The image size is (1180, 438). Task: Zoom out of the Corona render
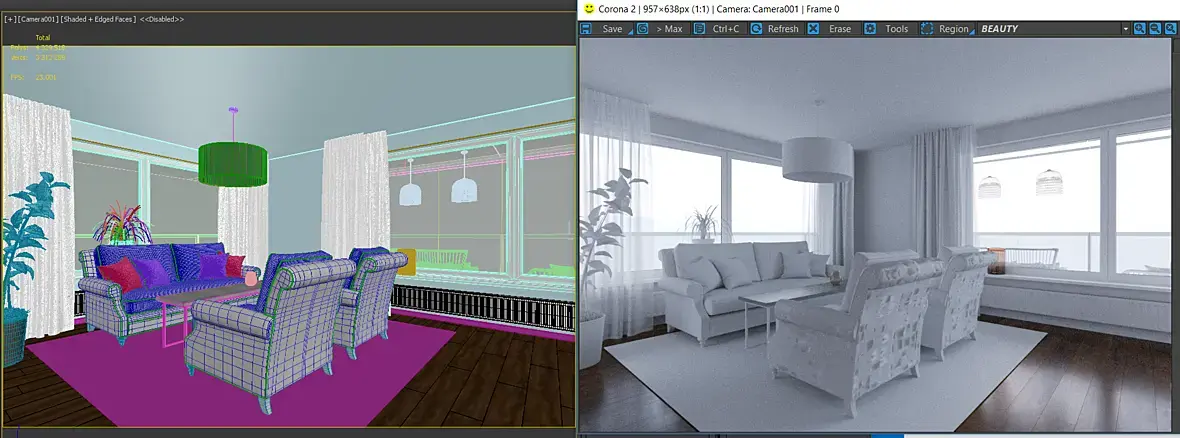click(1154, 29)
